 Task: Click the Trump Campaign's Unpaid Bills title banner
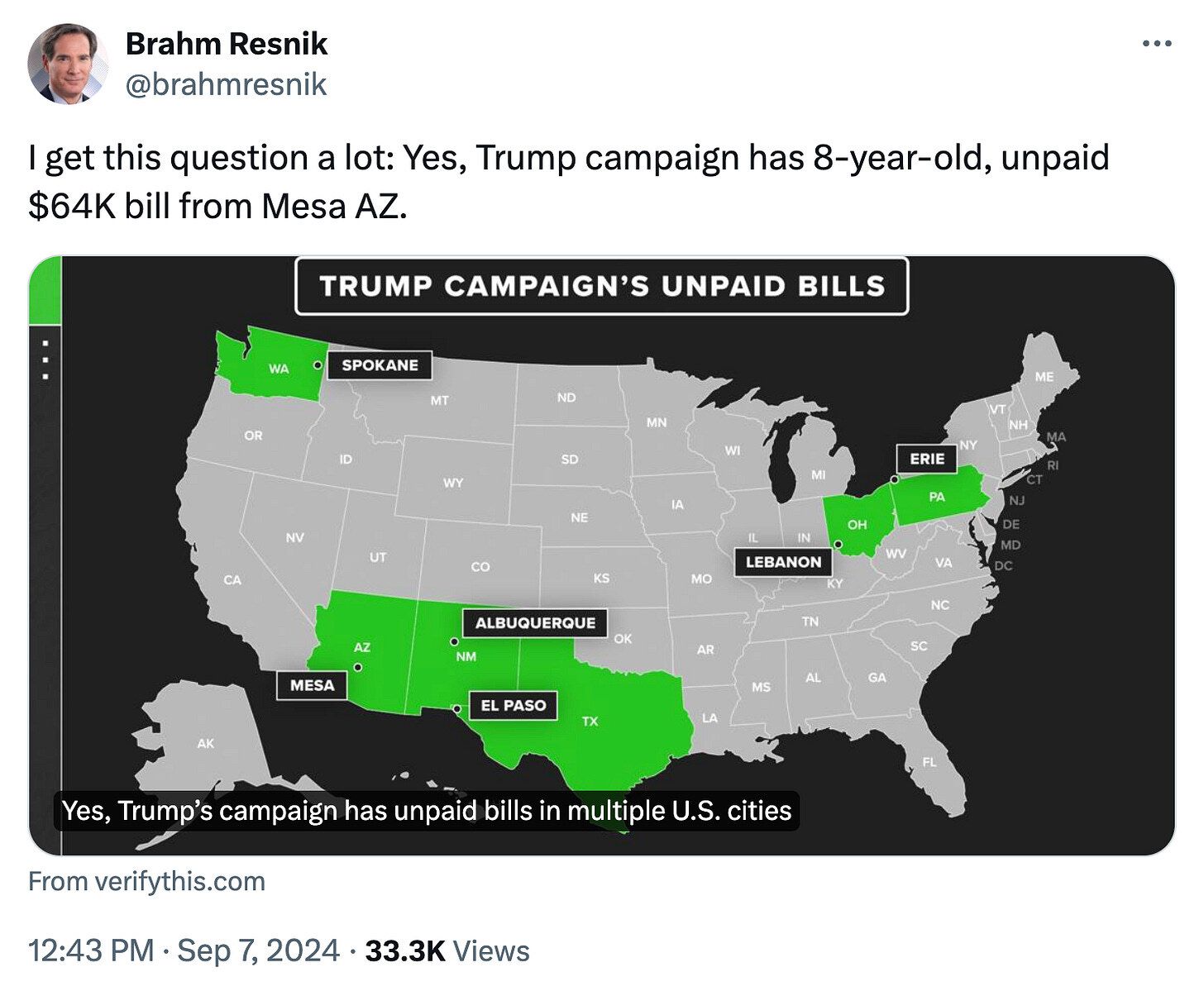point(601,286)
